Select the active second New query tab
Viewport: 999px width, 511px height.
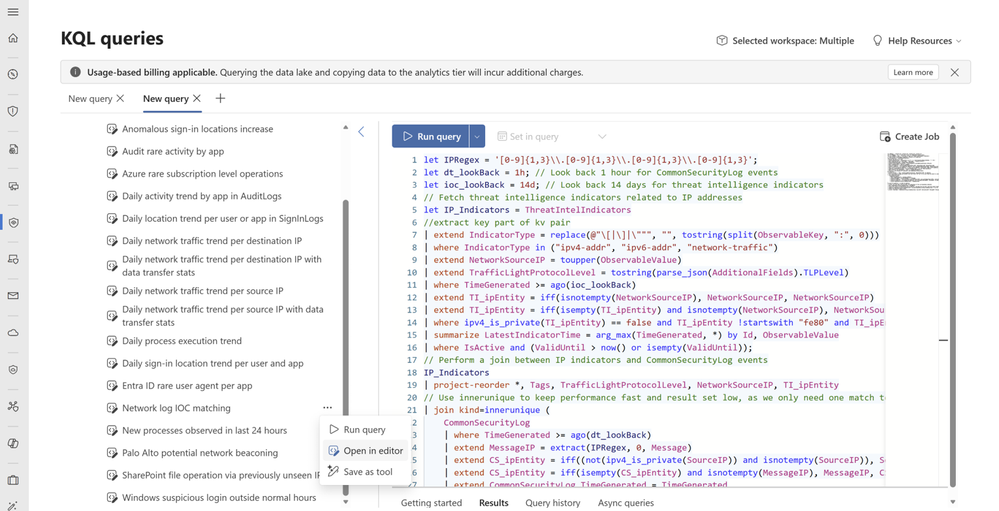[x=166, y=99]
